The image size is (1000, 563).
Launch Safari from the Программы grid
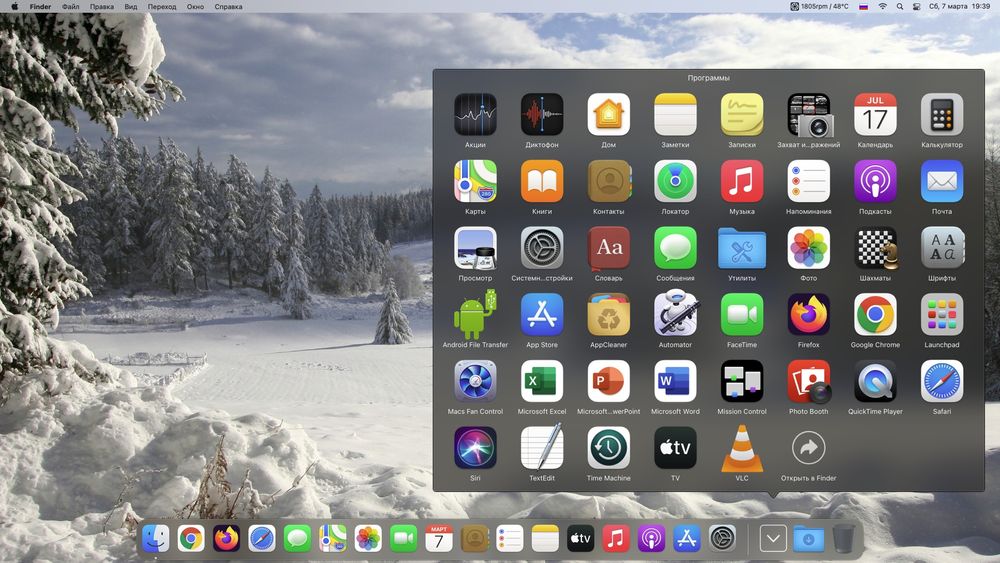coord(941,381)
